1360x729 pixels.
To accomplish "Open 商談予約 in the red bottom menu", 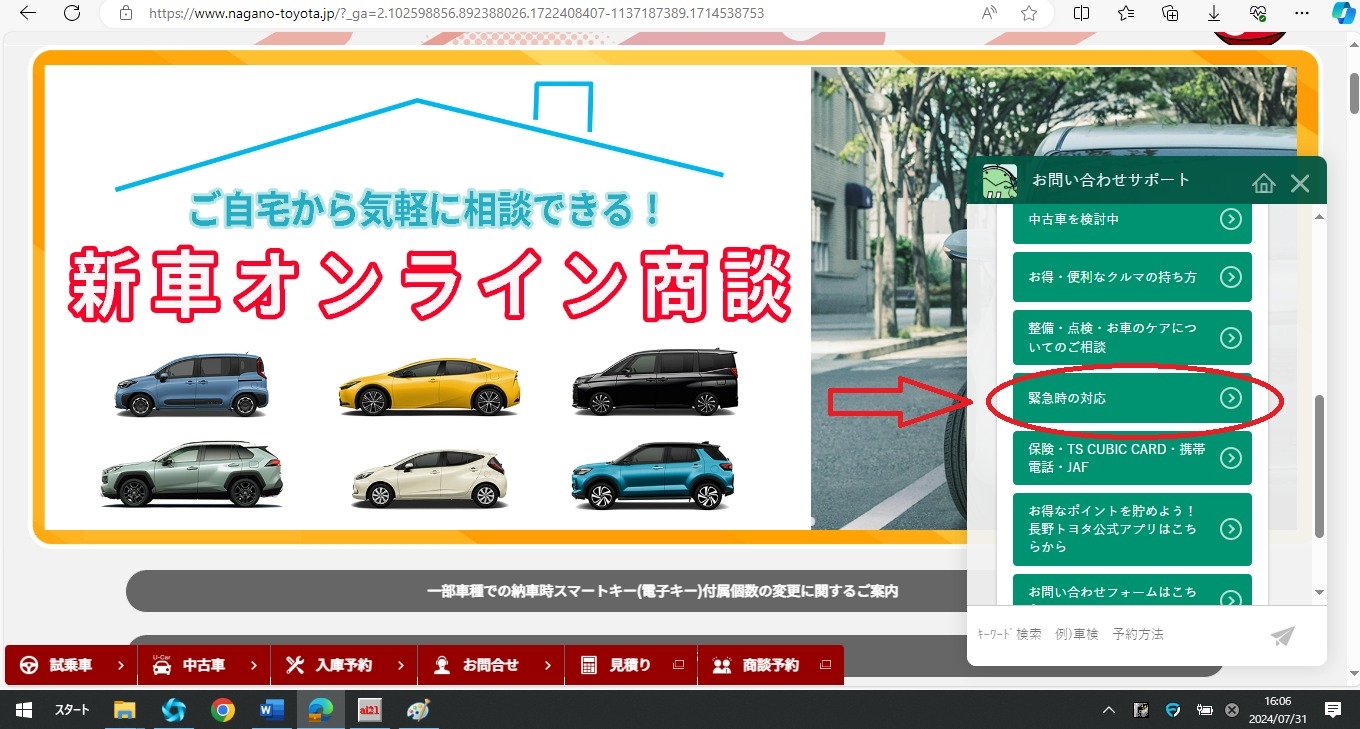I will [771, 665].
